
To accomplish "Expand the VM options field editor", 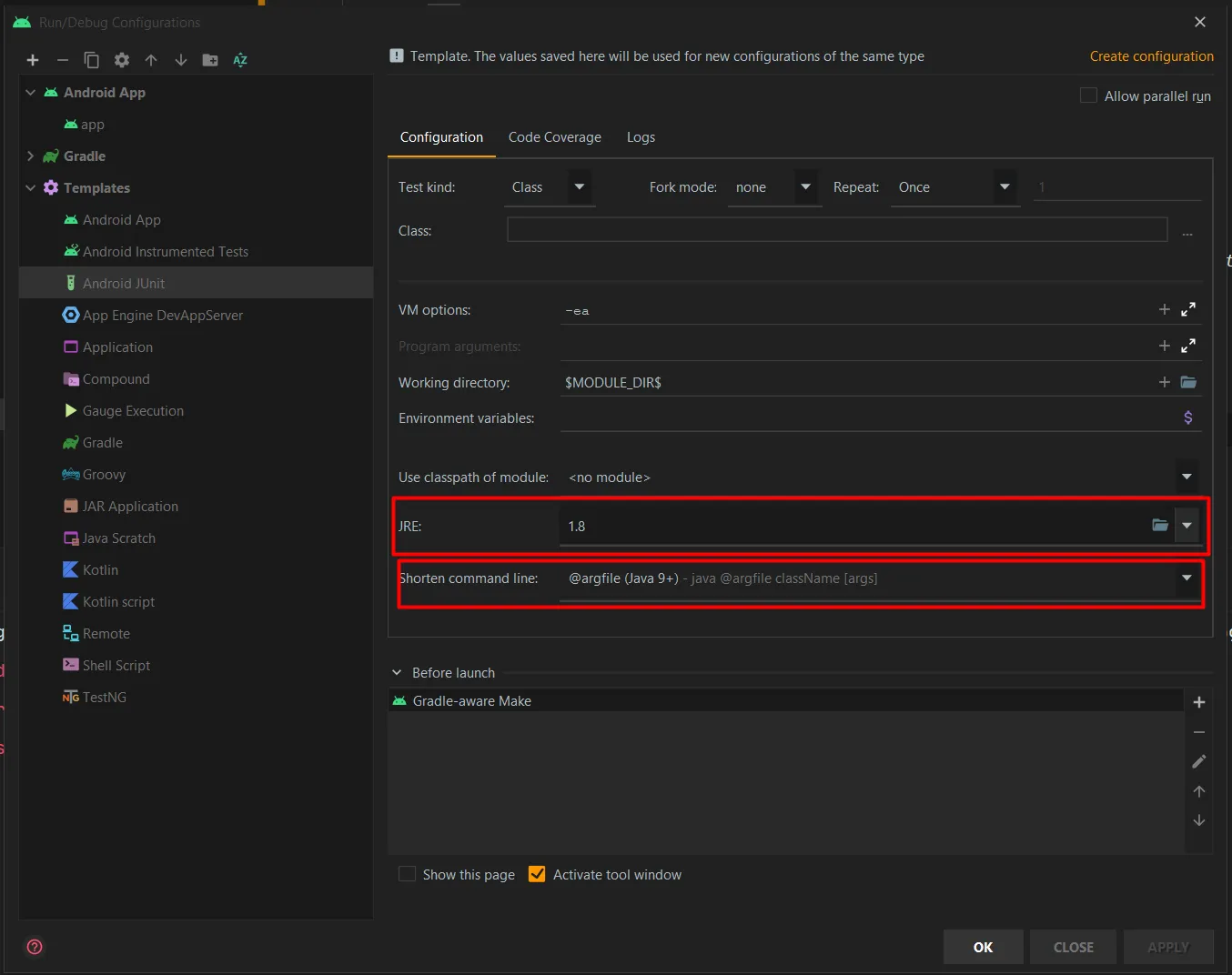I will [1188, 309].
